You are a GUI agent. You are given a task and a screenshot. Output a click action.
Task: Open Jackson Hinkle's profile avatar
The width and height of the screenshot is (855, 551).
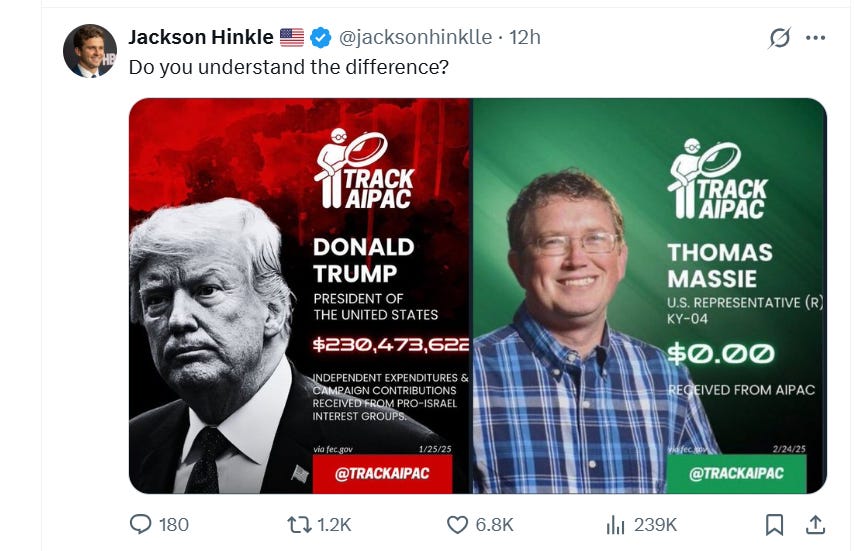(90, 51)
